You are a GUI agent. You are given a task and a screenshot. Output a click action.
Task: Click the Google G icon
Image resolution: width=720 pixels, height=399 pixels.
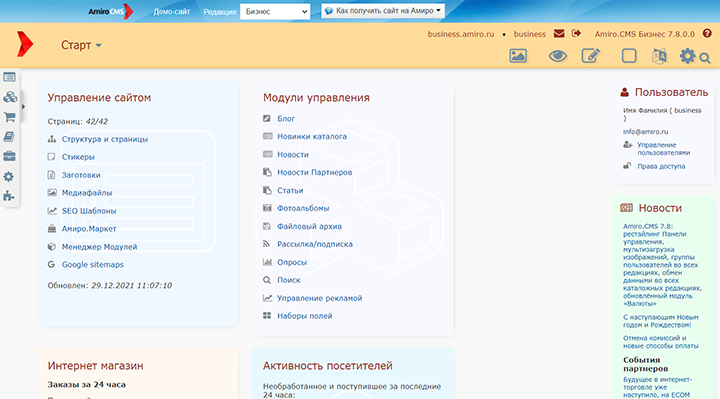(x=51, y=264)
